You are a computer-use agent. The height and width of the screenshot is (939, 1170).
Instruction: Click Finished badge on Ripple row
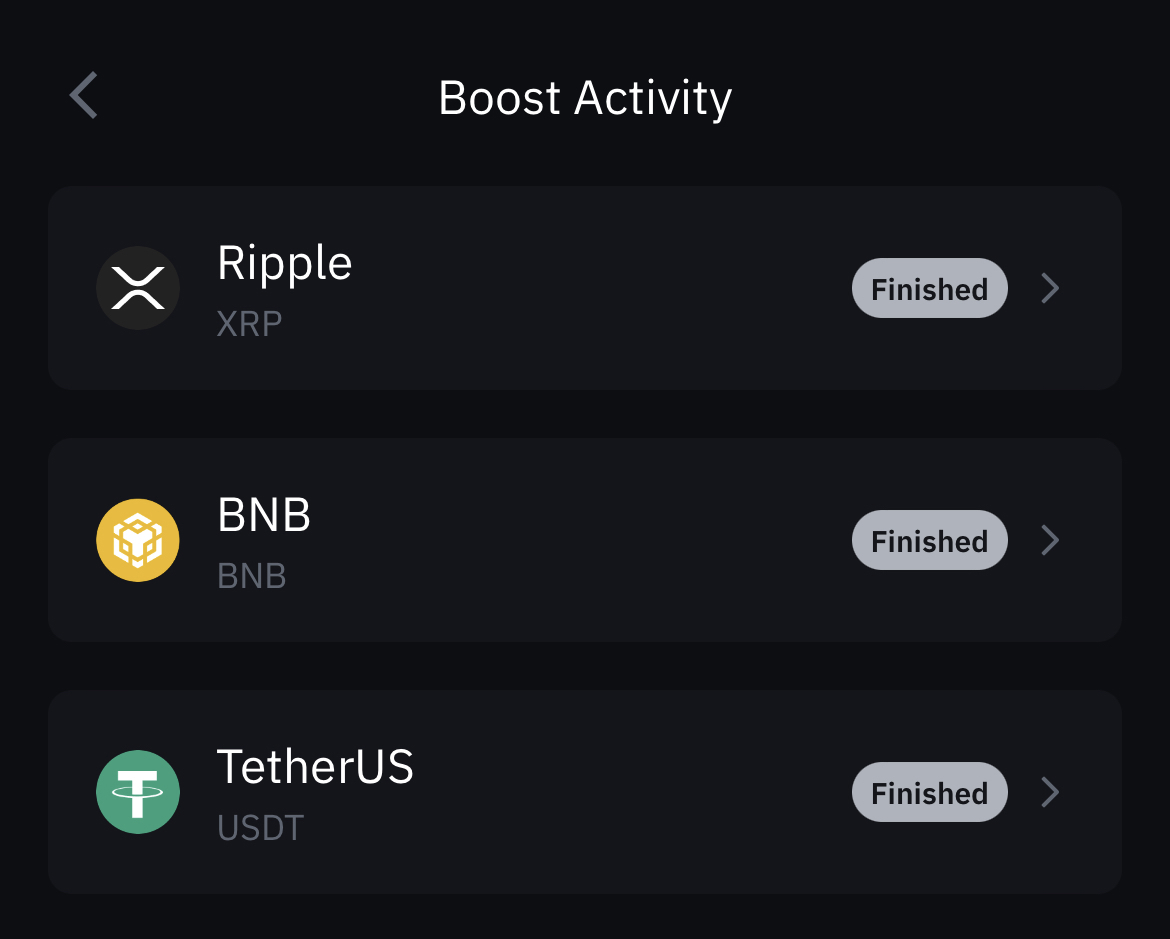click(929, 289)
